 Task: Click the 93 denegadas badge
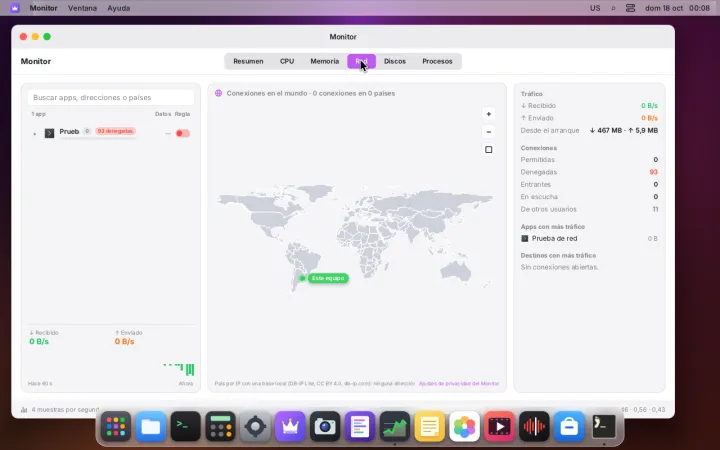[115, 131]
